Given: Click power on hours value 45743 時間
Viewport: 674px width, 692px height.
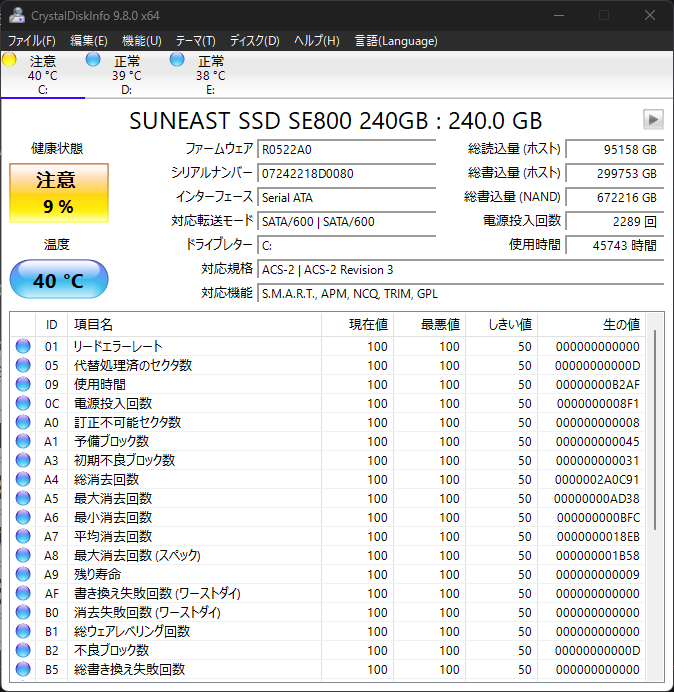Looking at the screenshot, I should [x=615, y=245].
